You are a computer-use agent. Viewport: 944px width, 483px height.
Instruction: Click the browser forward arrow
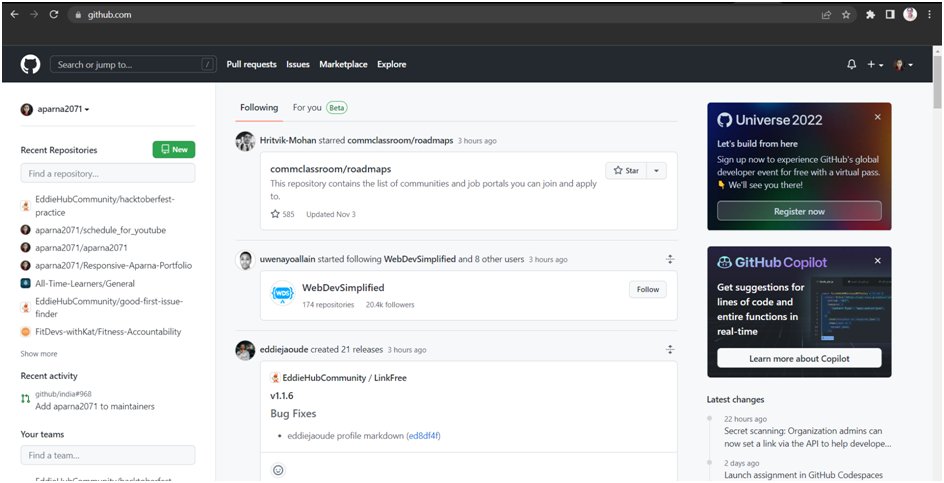(x=34, y=15)
